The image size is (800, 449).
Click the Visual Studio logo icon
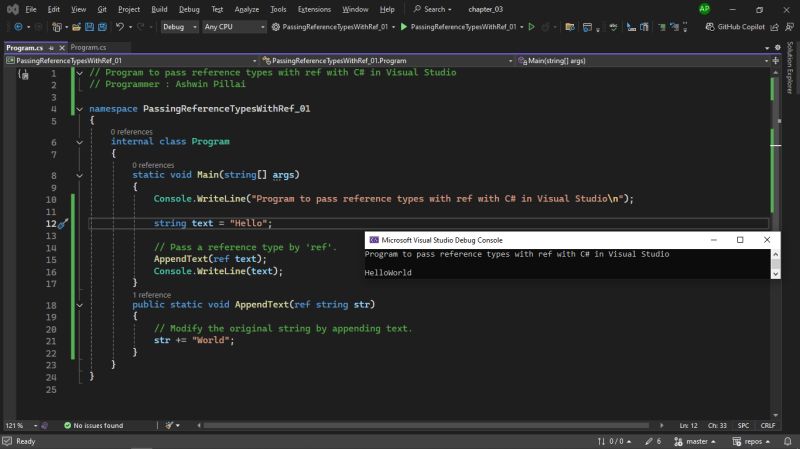(13, 9)
